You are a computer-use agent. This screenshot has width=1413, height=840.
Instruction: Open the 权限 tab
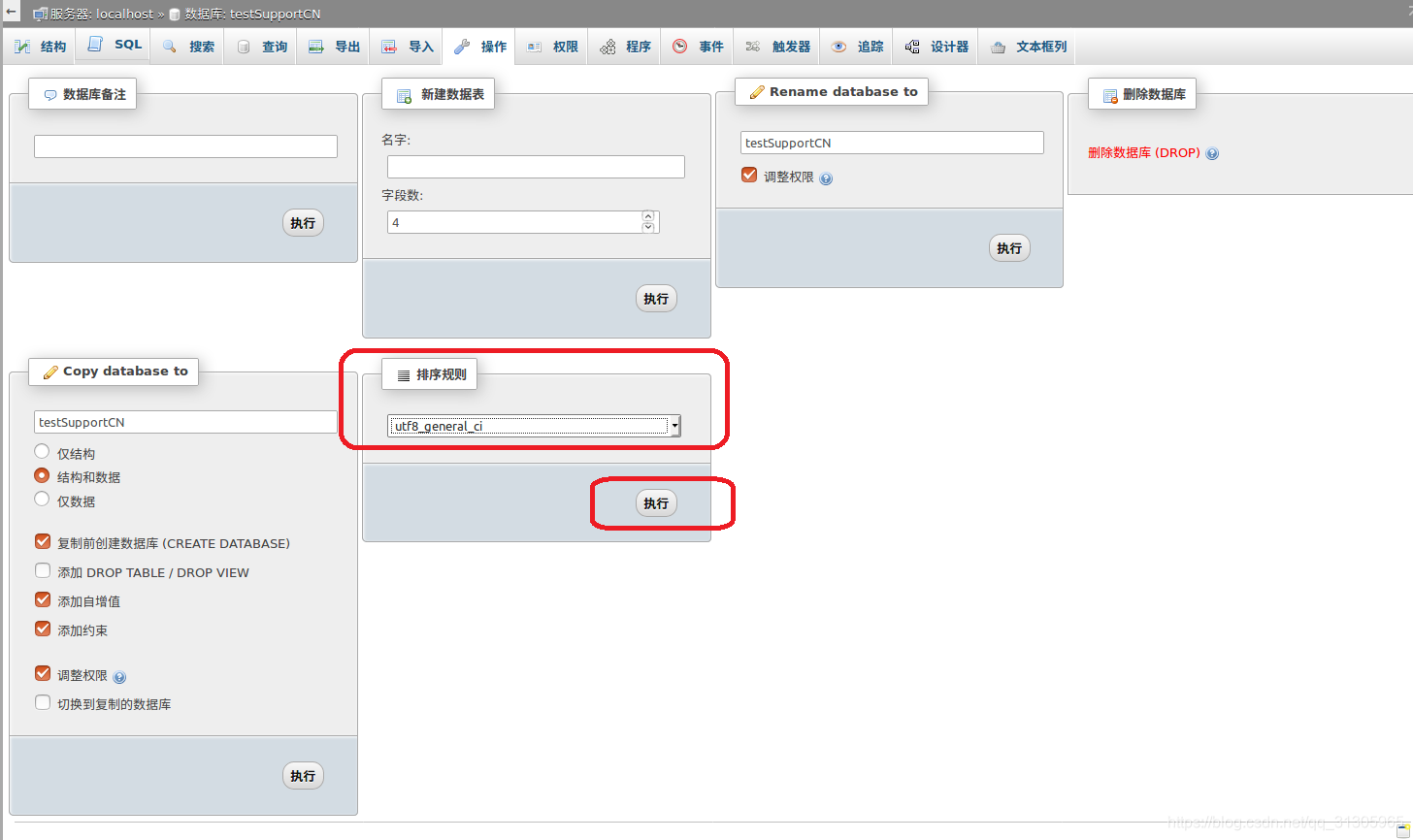click(553, 47)
